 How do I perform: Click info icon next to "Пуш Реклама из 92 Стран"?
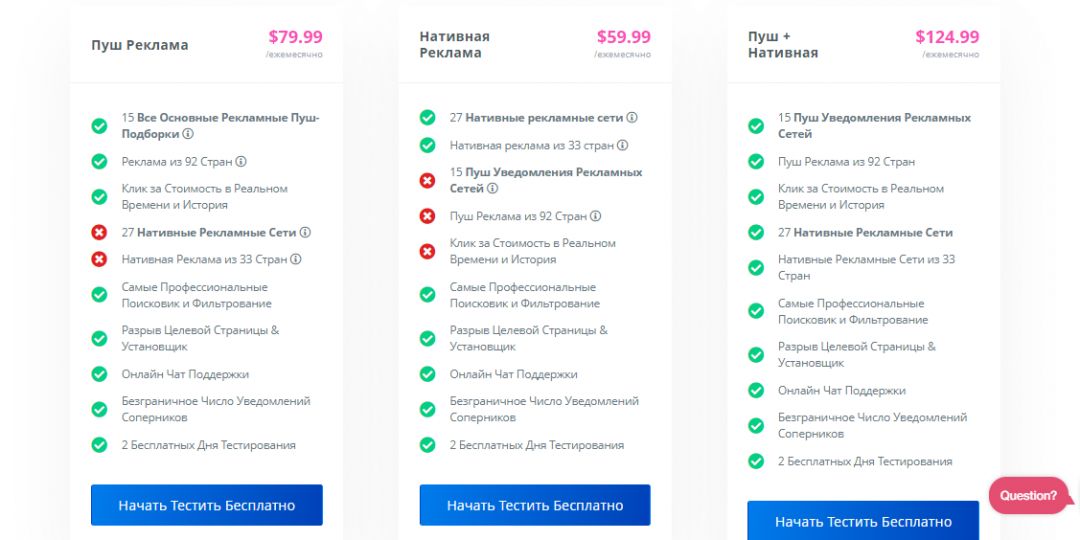596,216
